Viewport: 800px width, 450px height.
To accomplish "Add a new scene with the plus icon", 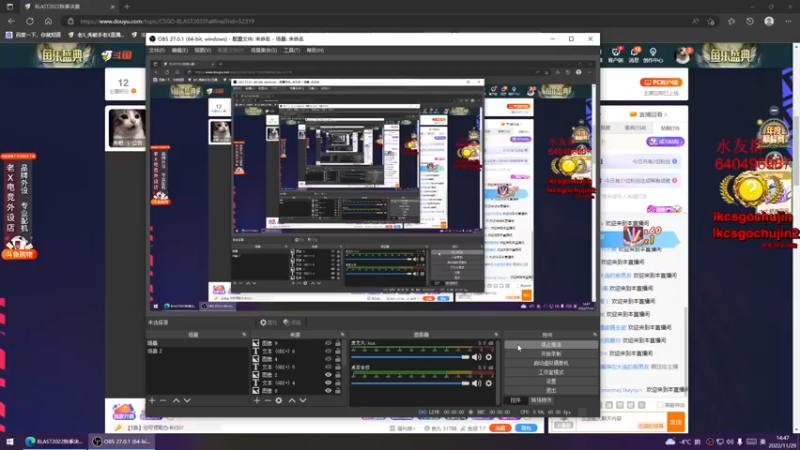I will tap(152, 401).
